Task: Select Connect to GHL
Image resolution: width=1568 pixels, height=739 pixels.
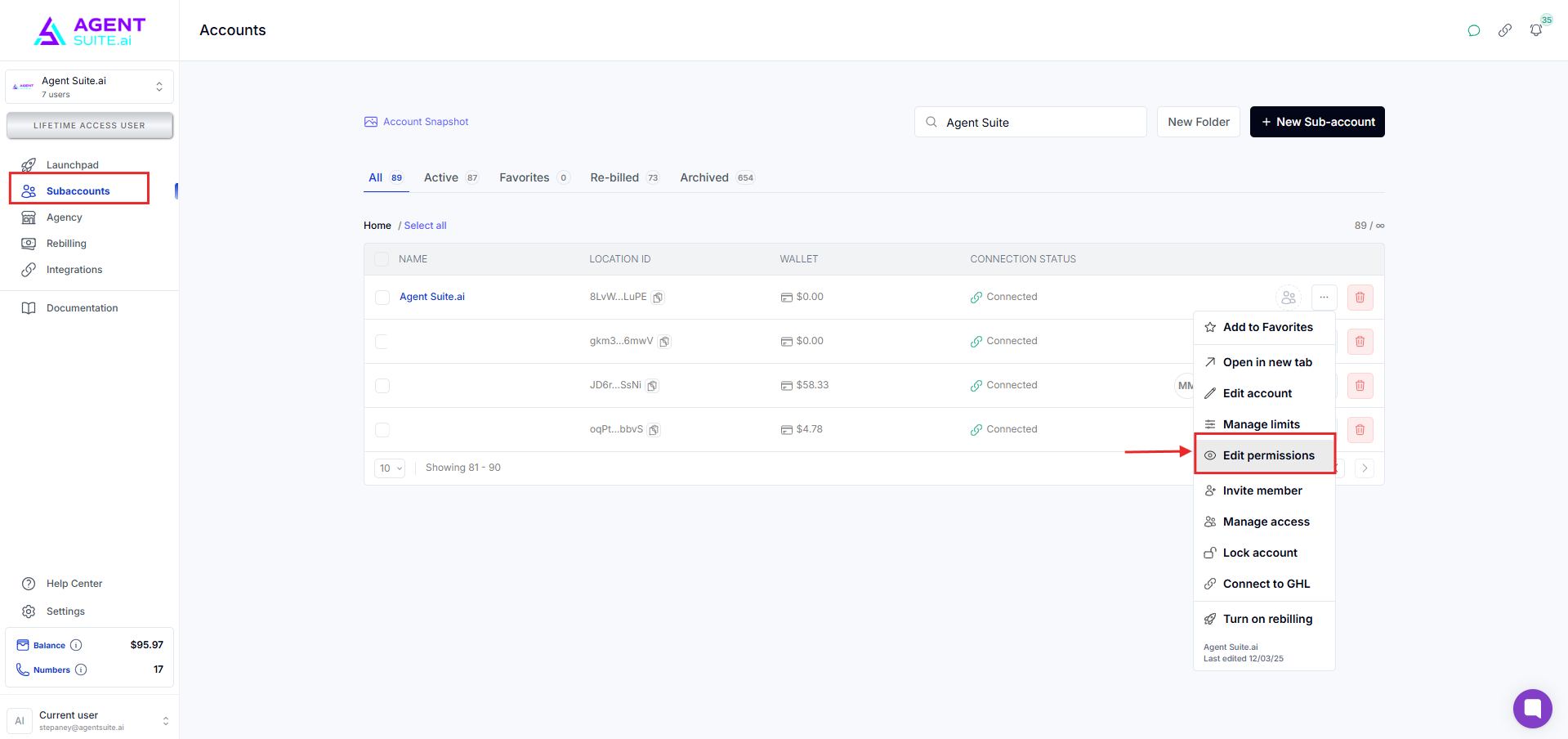Action: point(1265,584)
